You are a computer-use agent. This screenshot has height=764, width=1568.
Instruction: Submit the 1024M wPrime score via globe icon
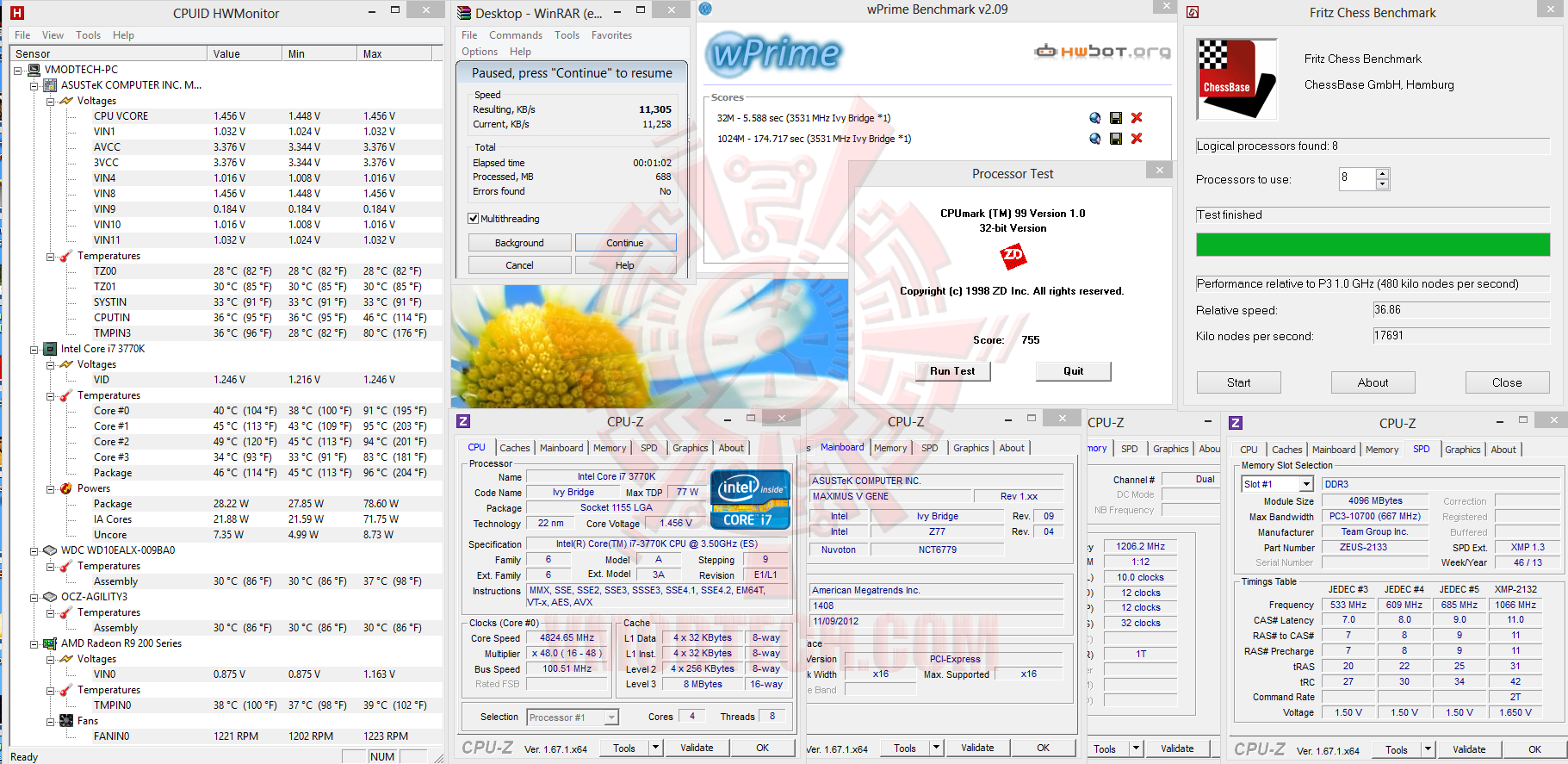coord(1094,139)
